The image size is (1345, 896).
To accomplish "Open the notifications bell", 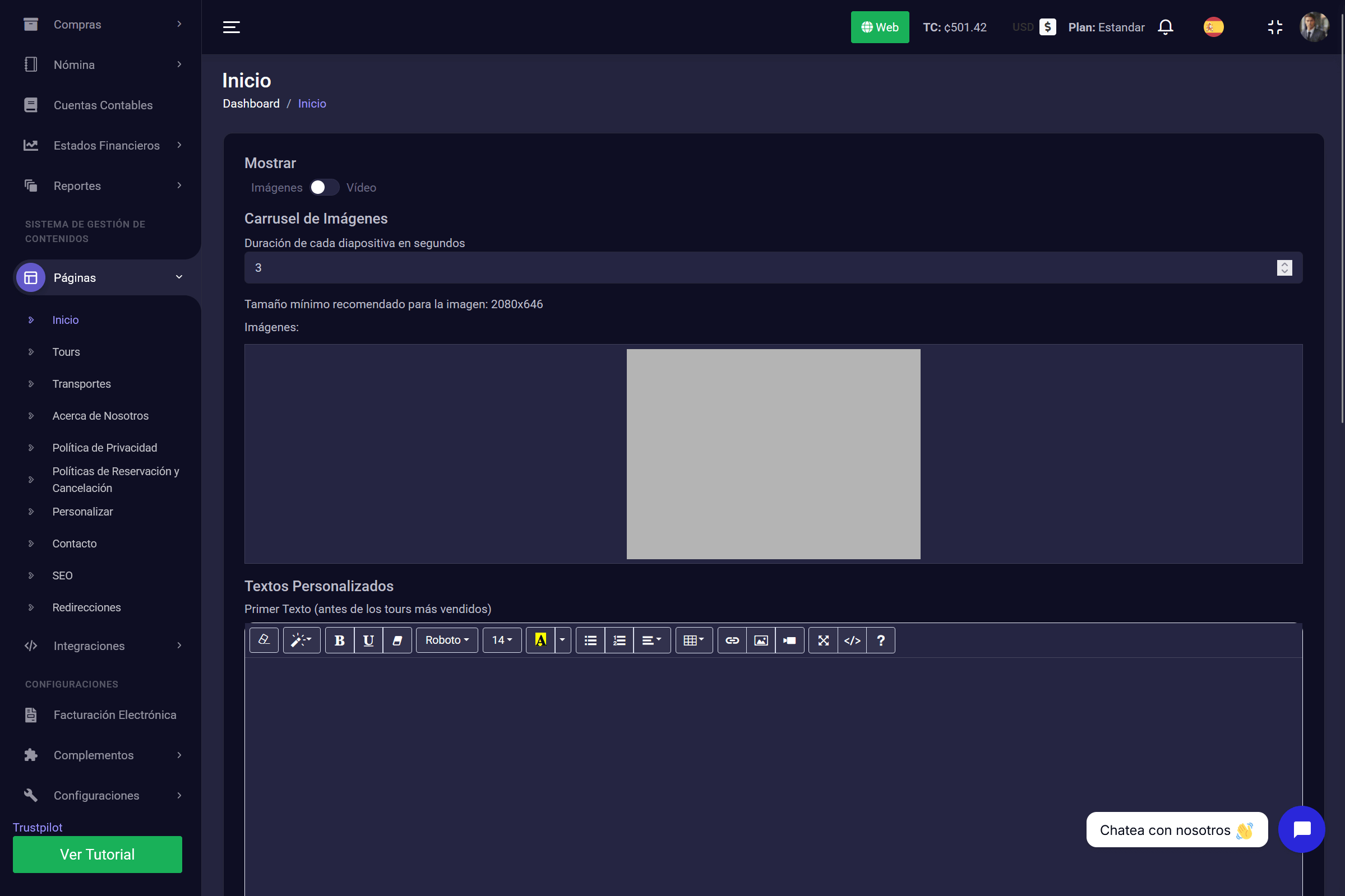I will 1165,27.
